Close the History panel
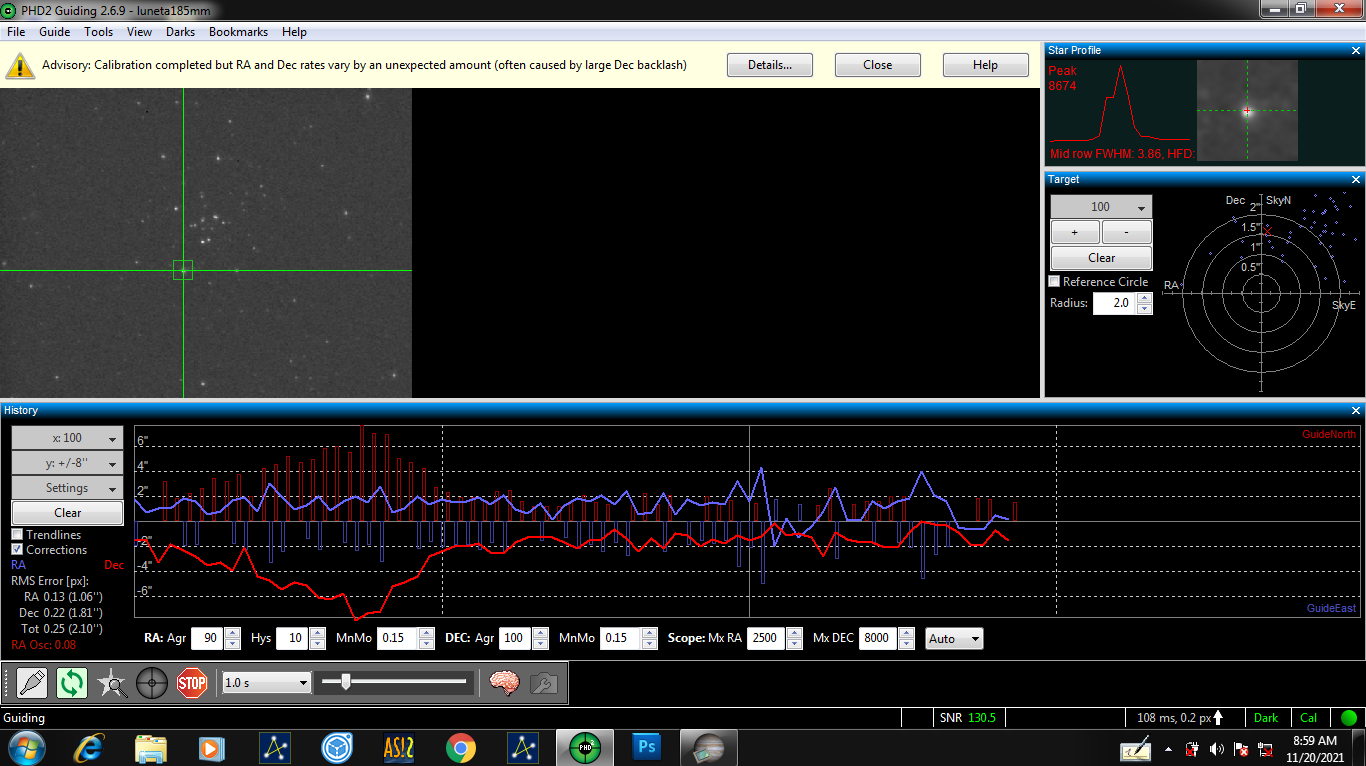This screenshot has height=766, width=1366. (x=1356, y=410)
